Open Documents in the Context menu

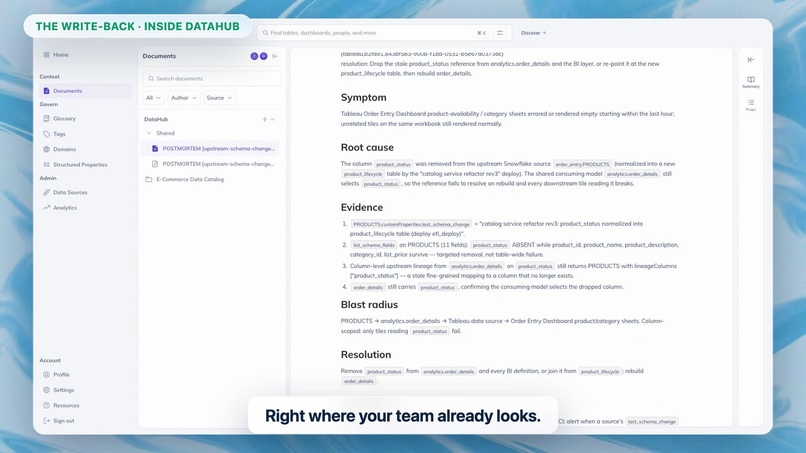click(85, 90)
